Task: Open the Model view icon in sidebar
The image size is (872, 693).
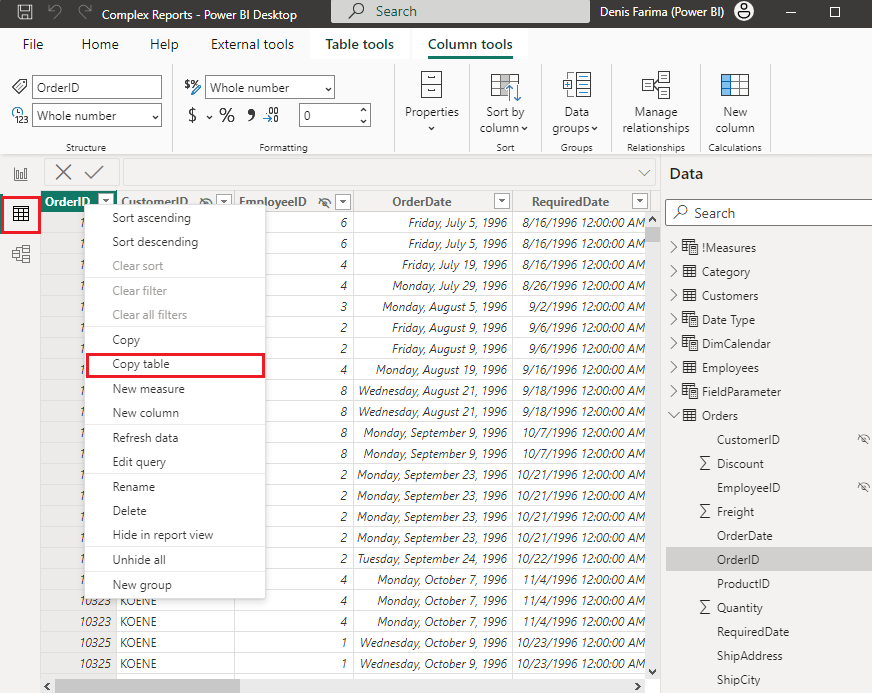Action: [x=21, y=255]
